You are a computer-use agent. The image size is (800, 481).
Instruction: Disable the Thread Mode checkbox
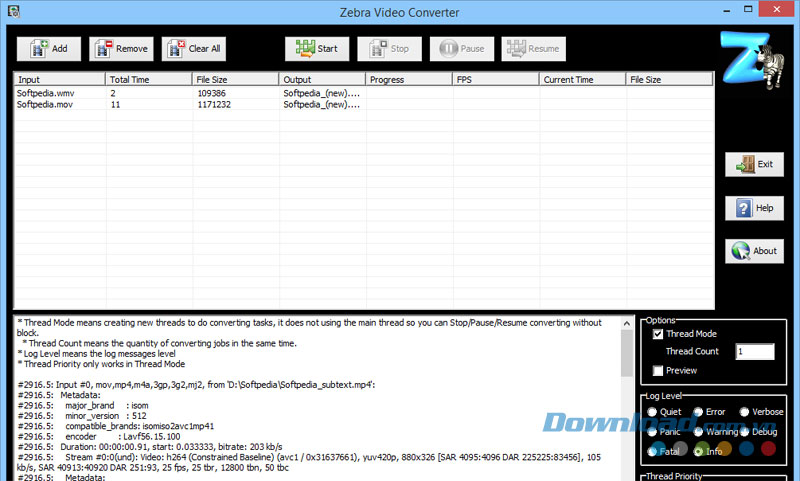click(657, 334)
